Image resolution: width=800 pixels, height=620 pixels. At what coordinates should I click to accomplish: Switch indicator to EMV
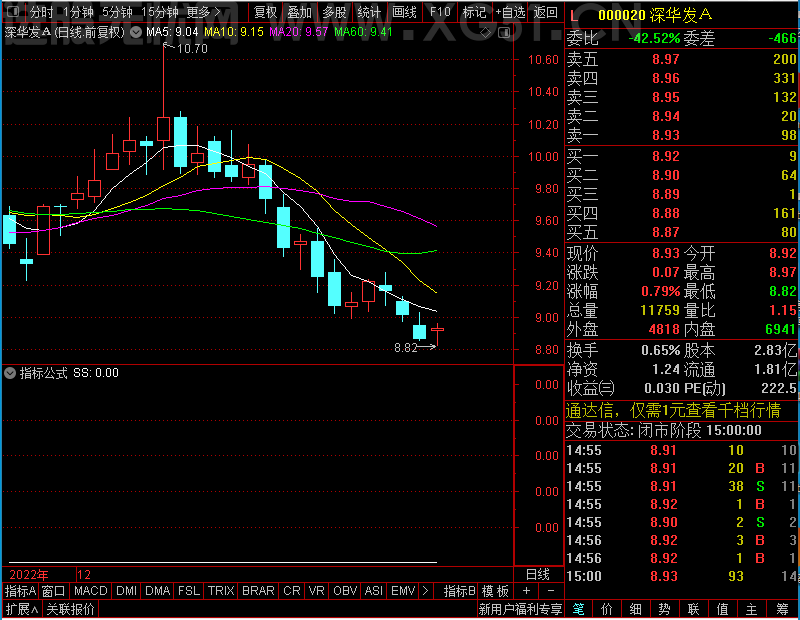point(403,591)
